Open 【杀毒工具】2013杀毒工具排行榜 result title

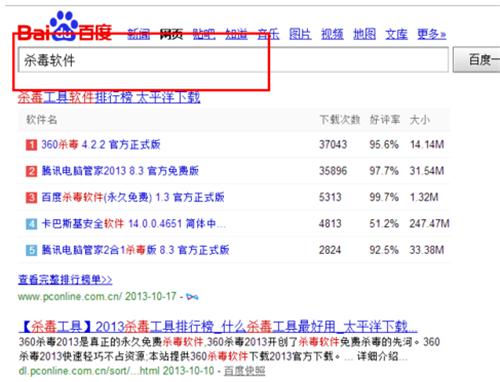(x=217, y=326)
